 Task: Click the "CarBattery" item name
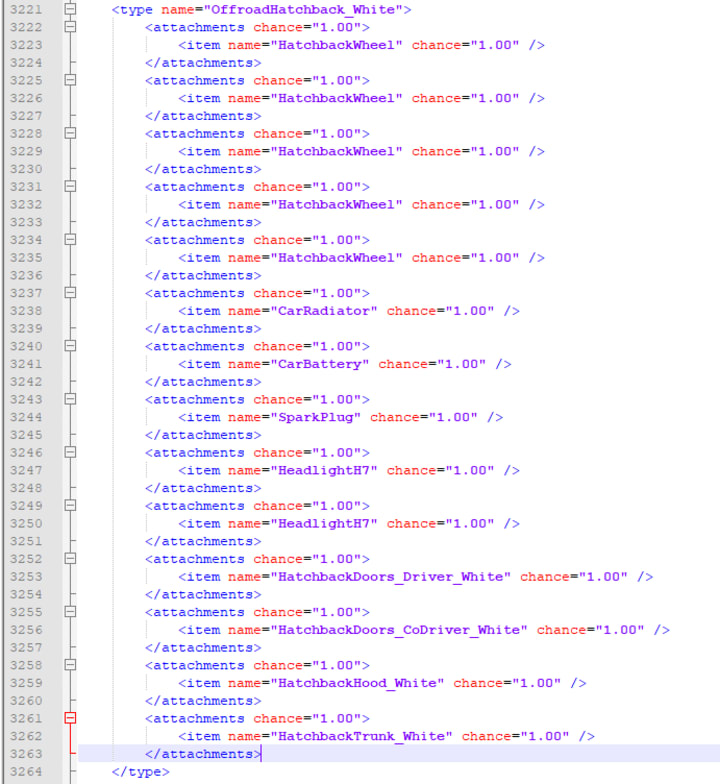[320, 364]
